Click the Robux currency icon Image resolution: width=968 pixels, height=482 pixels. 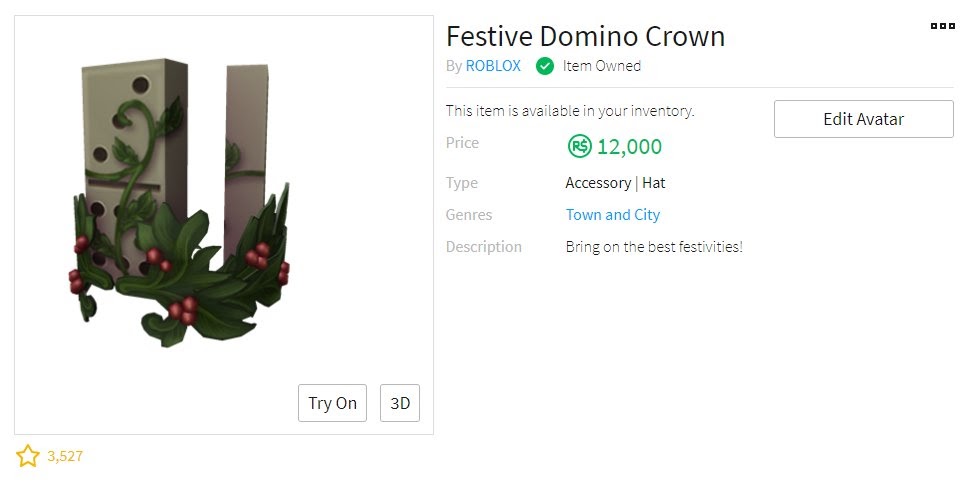579,147
